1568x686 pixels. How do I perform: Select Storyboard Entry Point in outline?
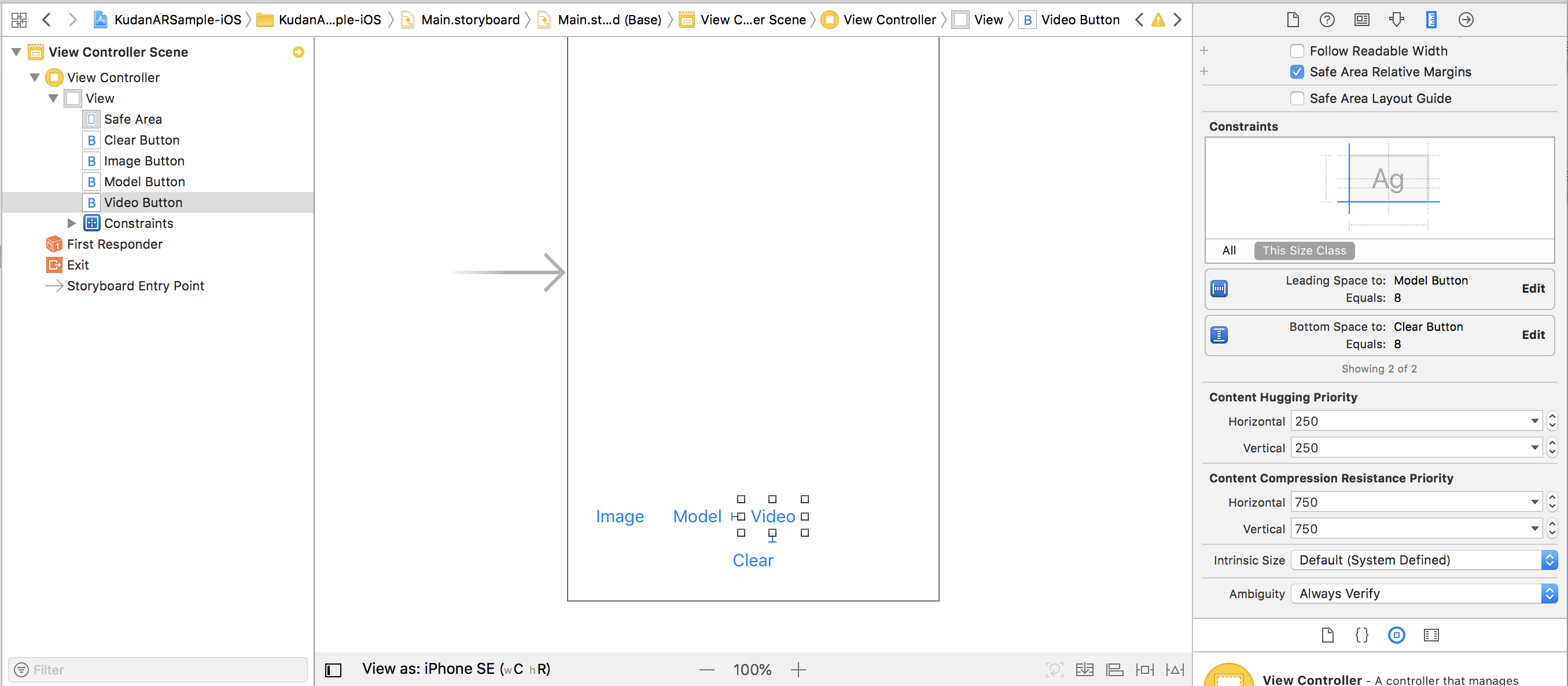pos(135,286)
